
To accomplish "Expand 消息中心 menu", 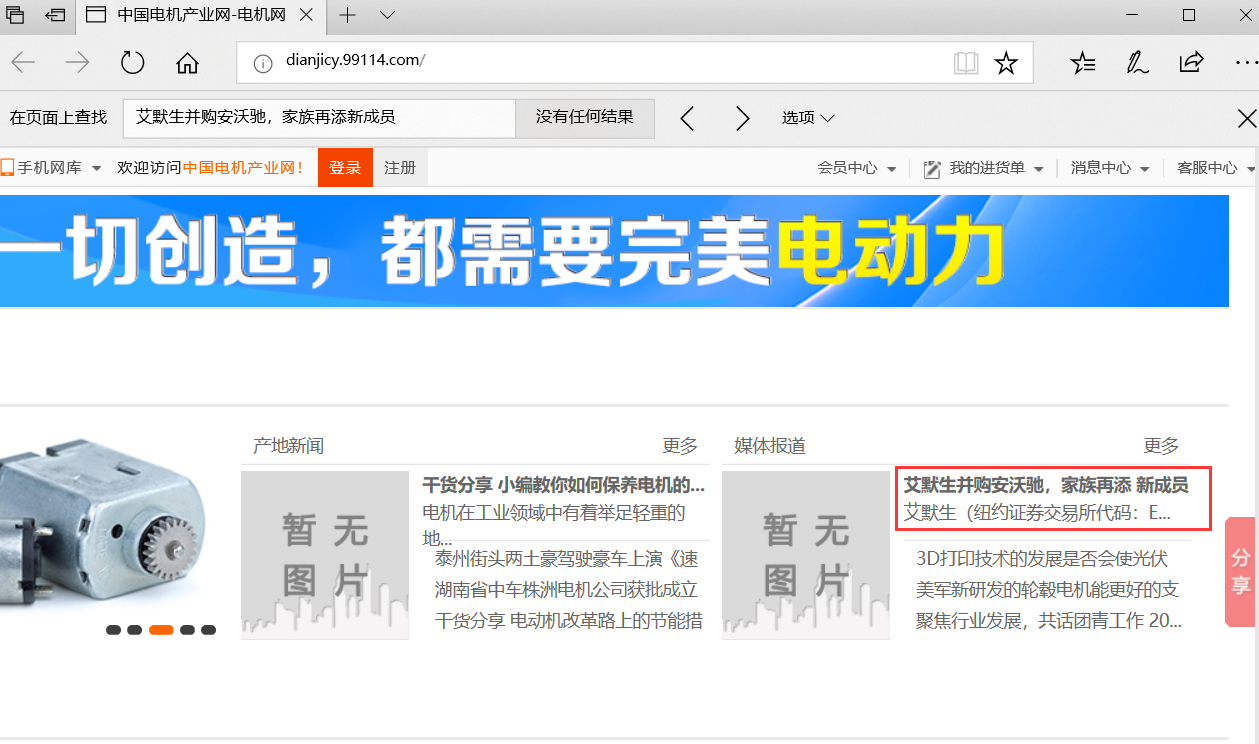I will tap(1110, 168).
